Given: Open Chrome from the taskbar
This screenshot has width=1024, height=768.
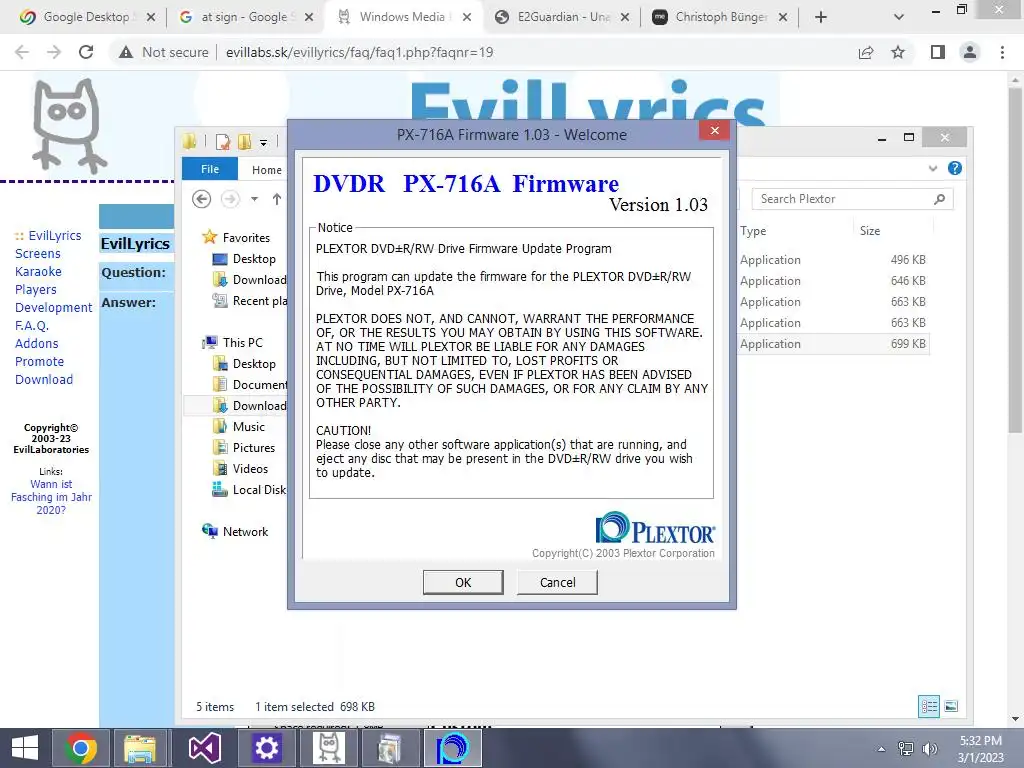Looking at the screenshot, I should 80,748.
